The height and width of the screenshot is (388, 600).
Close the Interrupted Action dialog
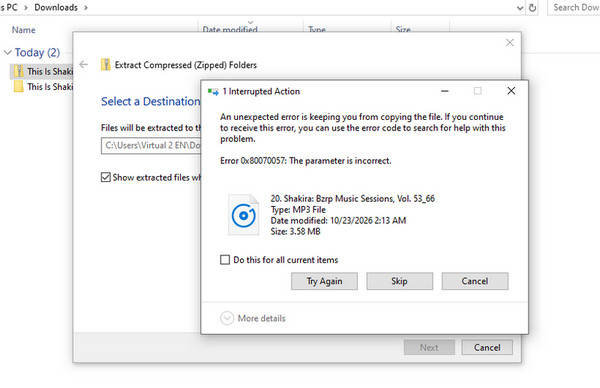click(x=511, y=91)
